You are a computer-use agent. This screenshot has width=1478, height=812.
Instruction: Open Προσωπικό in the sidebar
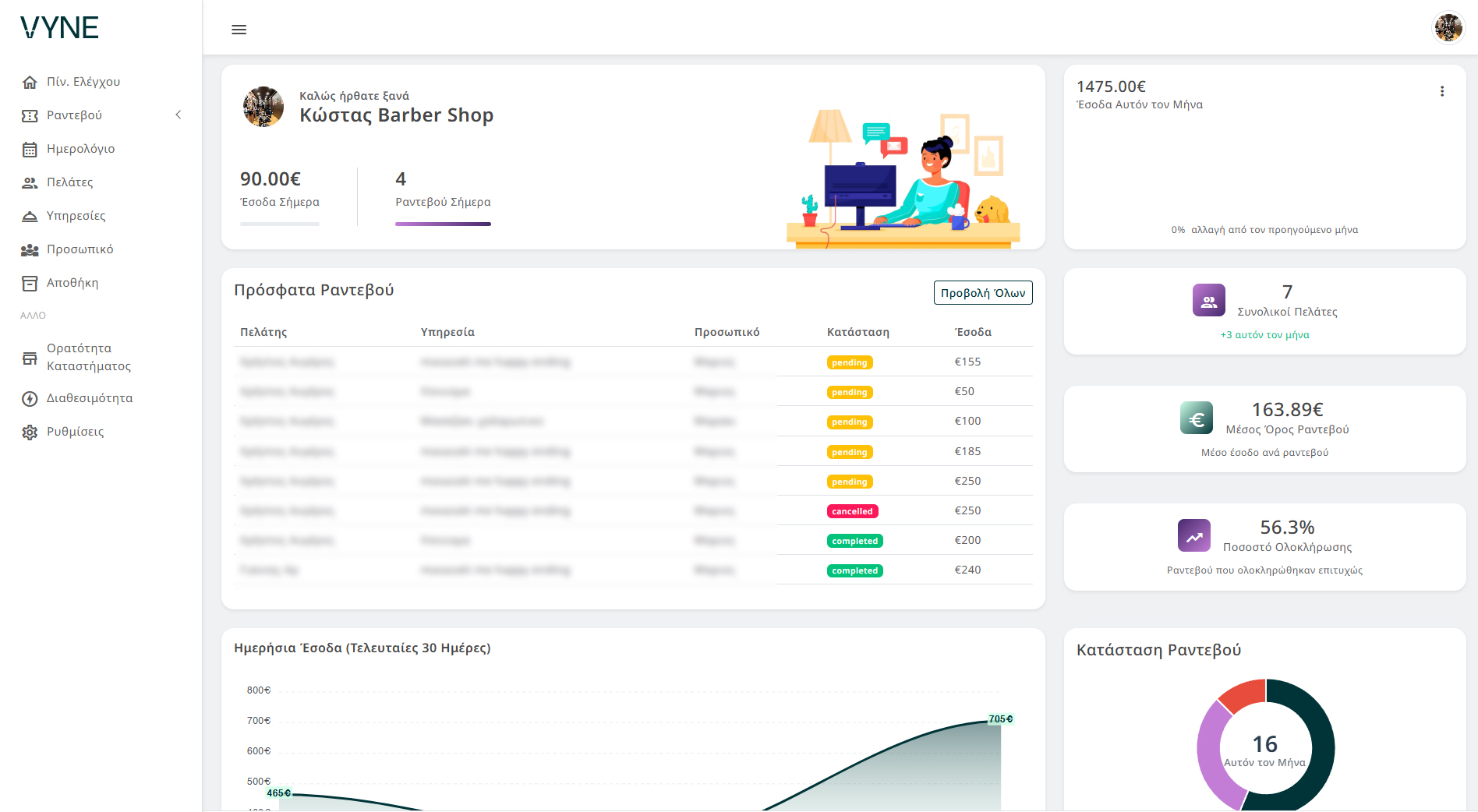(x=80, y=249)
